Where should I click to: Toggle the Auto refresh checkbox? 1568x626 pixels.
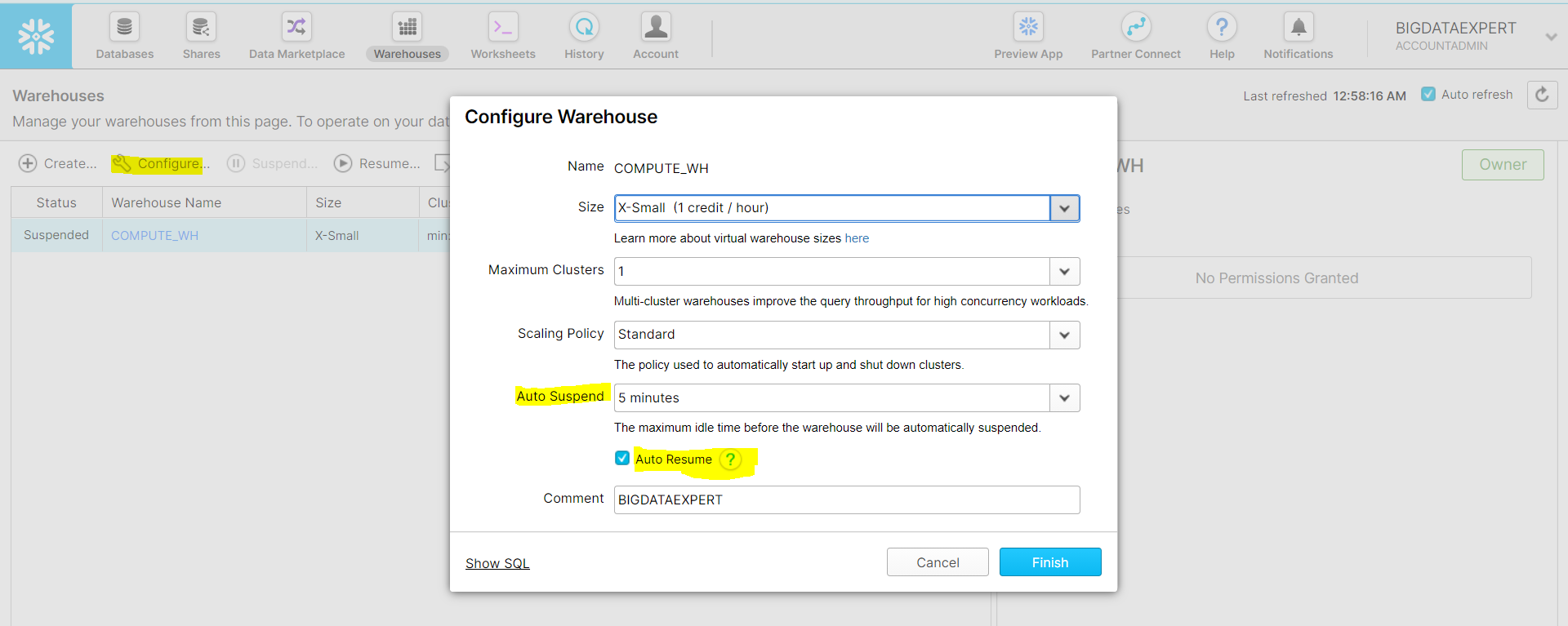[x=1429, y=94]
